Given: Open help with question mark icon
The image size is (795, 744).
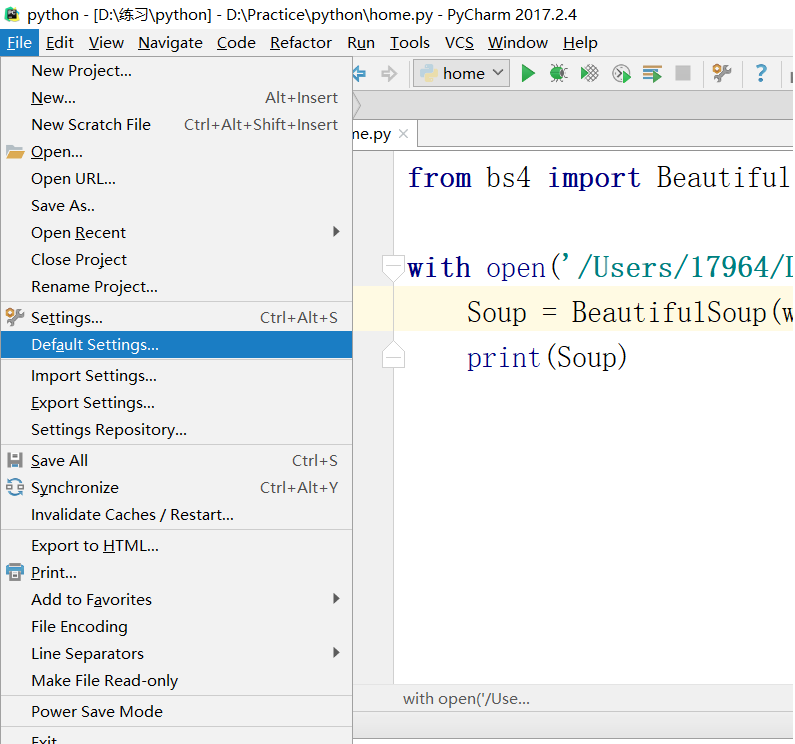Looking at the screenshot, I should (x=761, y=73).
